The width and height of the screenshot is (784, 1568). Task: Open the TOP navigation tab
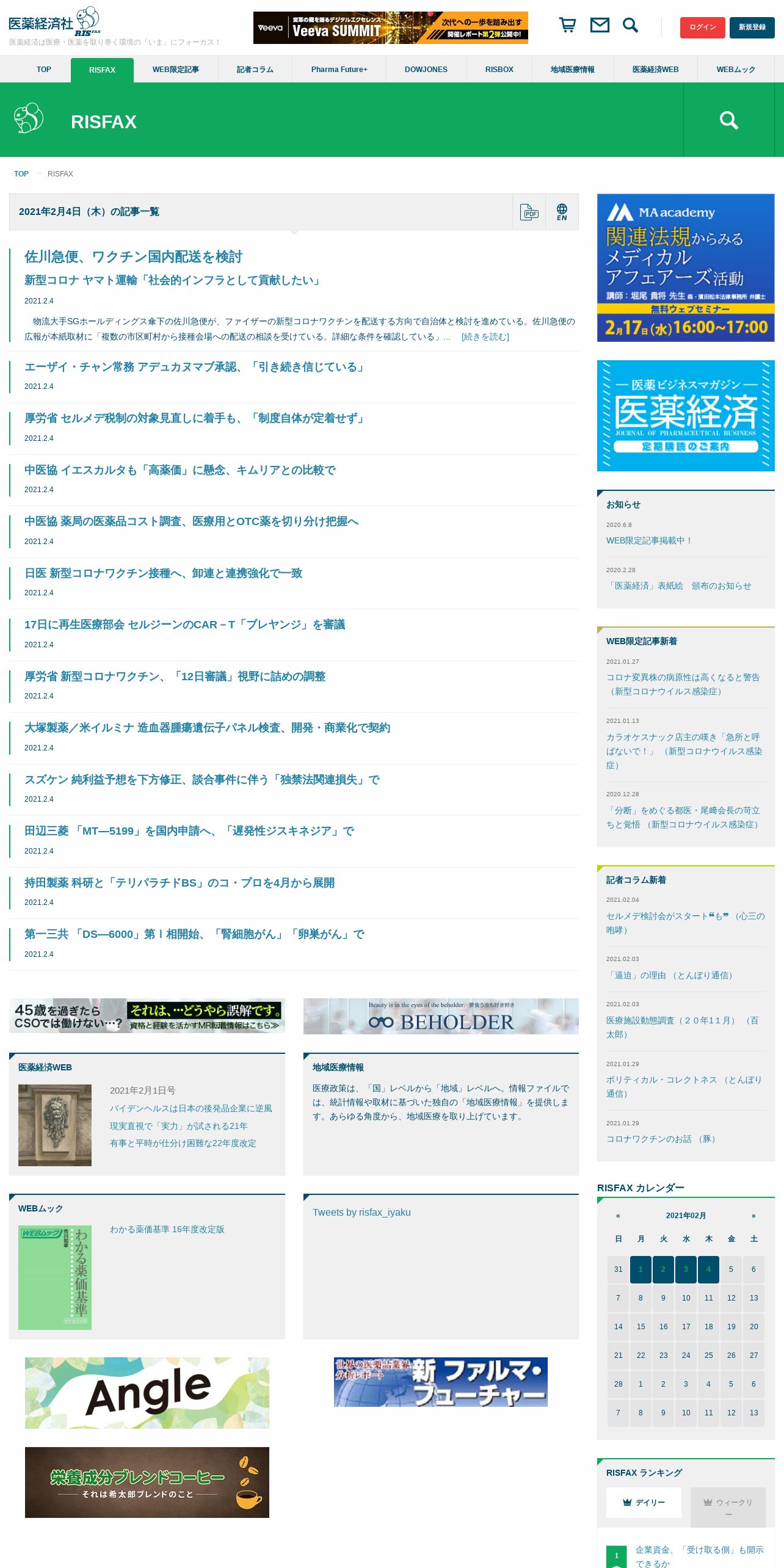(44, 70)
